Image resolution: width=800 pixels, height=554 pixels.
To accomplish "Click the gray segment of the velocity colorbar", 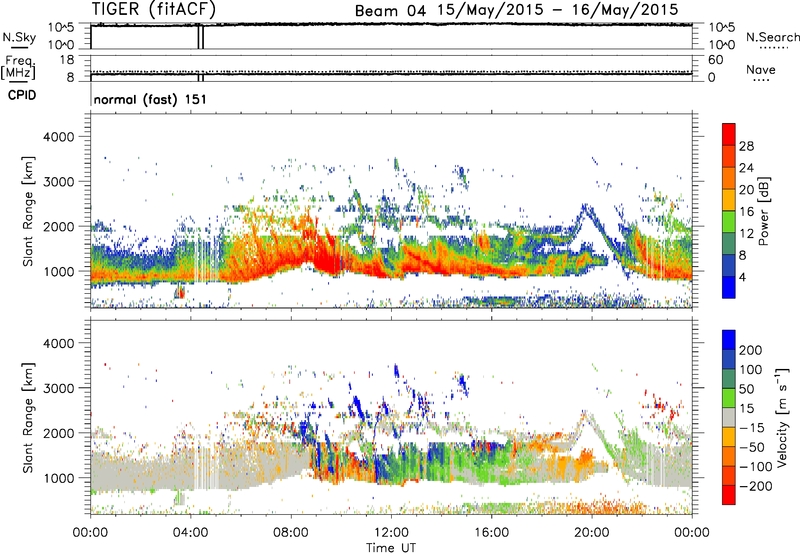I will [x=729, y=417].
